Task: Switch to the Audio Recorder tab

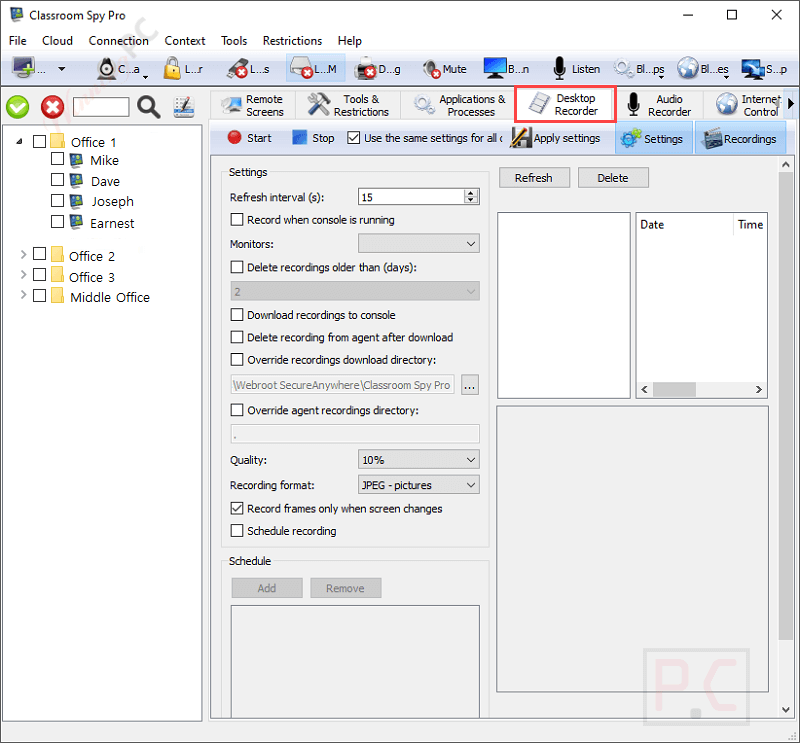Action: [658, 105]
